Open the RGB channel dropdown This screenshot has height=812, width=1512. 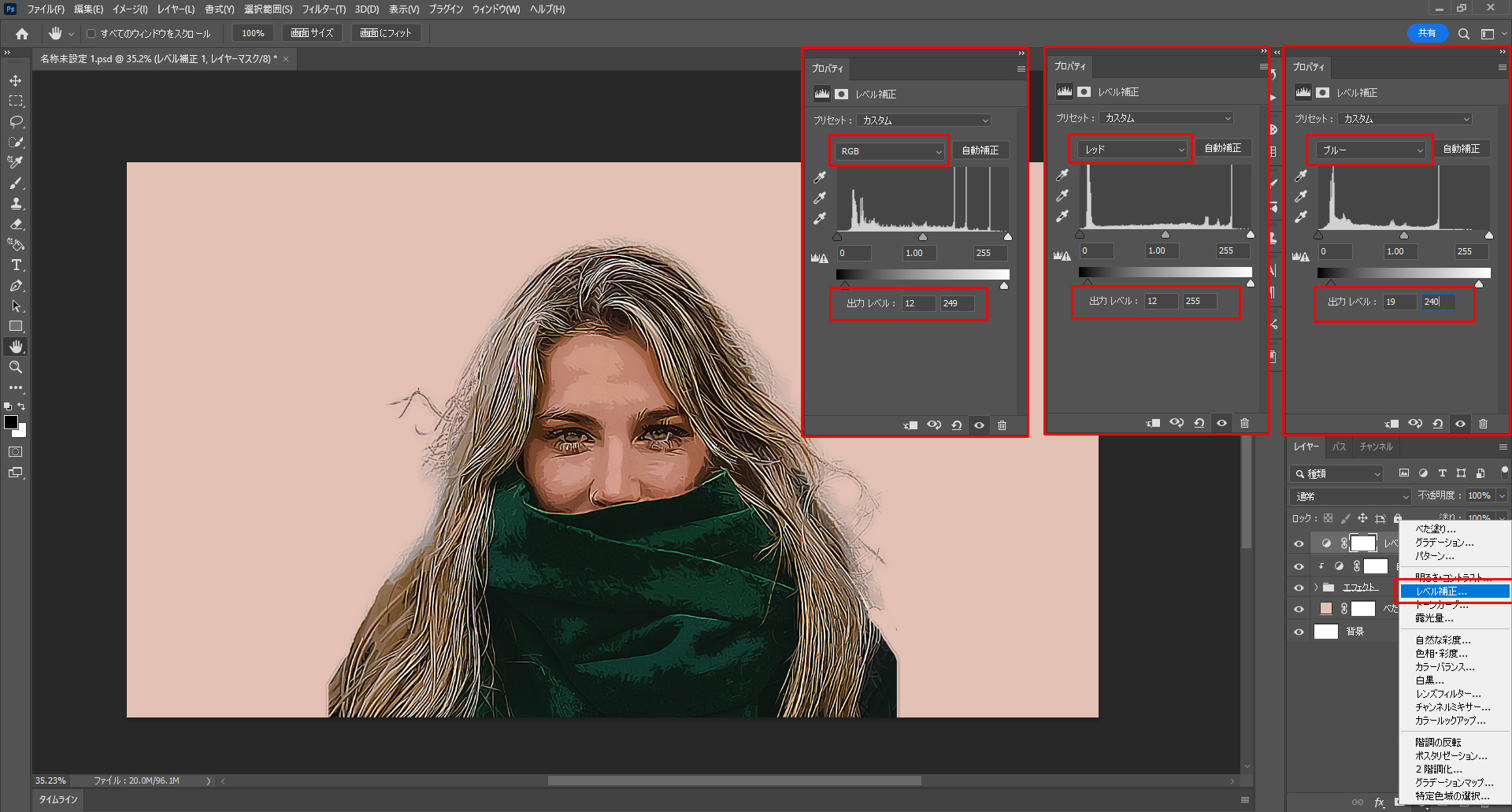pyautogui.click(x=890, y=151)
